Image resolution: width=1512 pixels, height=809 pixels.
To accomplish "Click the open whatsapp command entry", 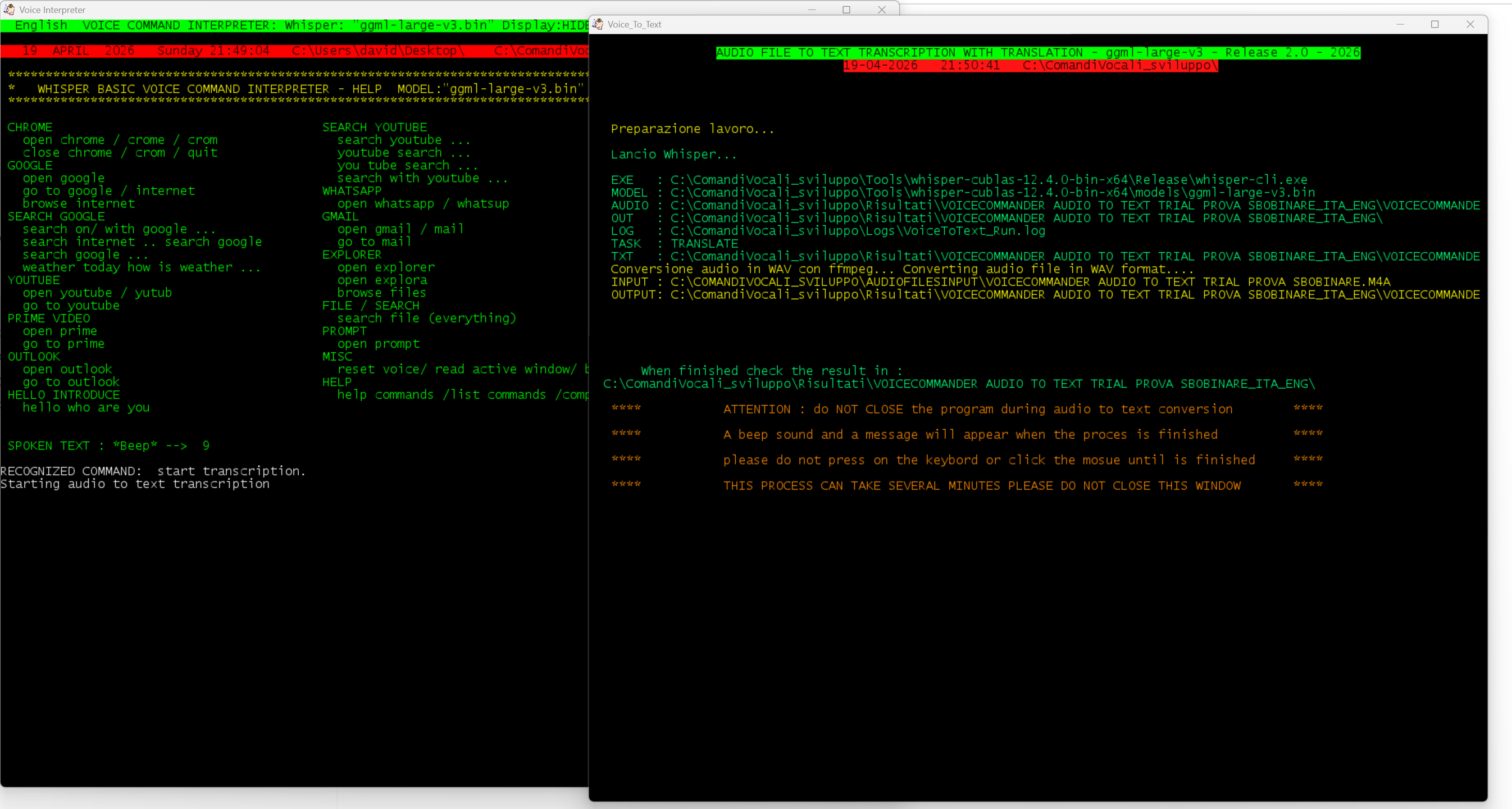I will point(386,204).
